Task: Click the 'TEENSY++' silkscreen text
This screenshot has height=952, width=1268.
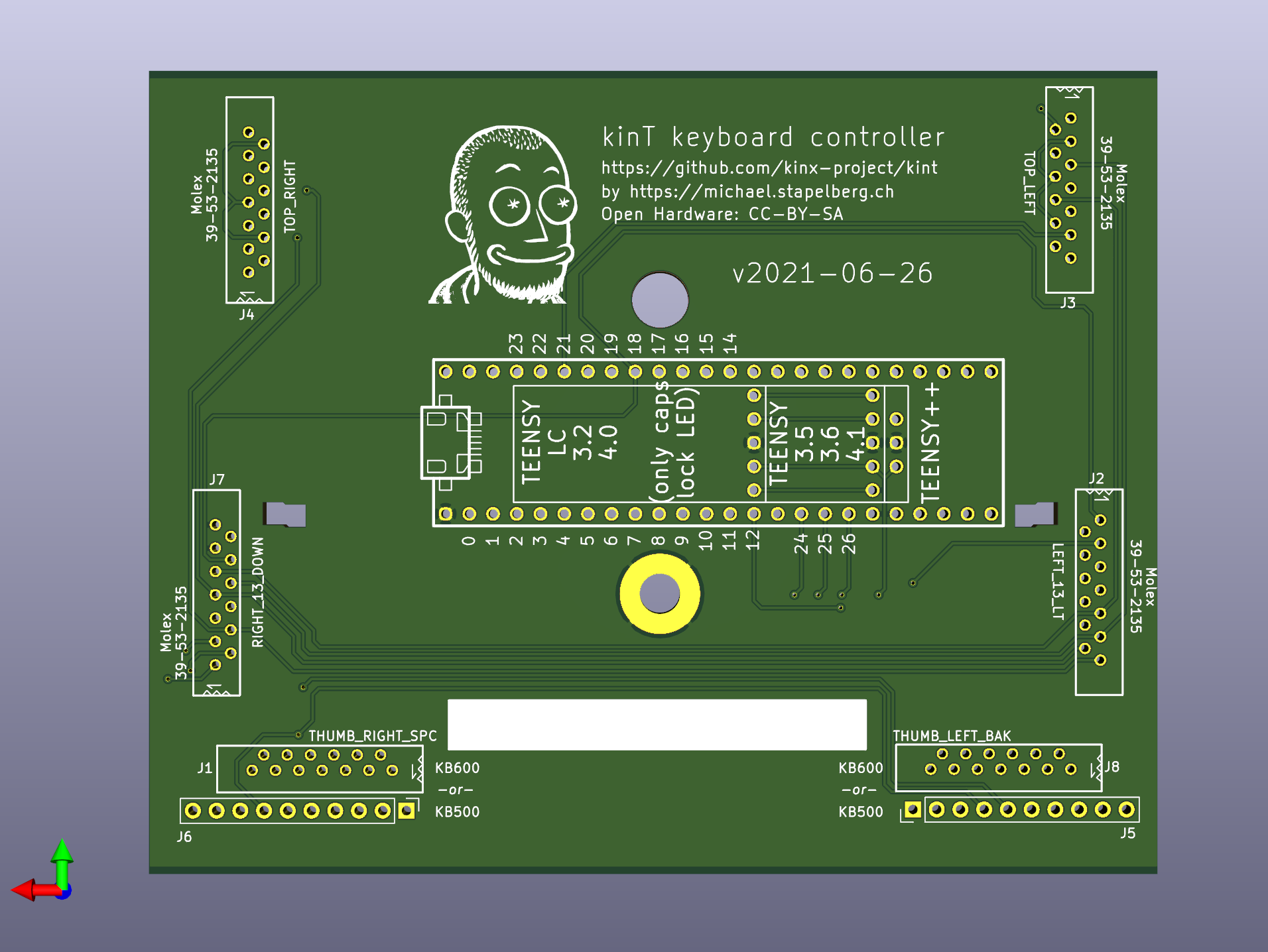Action: pyautogui.click(x=930, y=442)
